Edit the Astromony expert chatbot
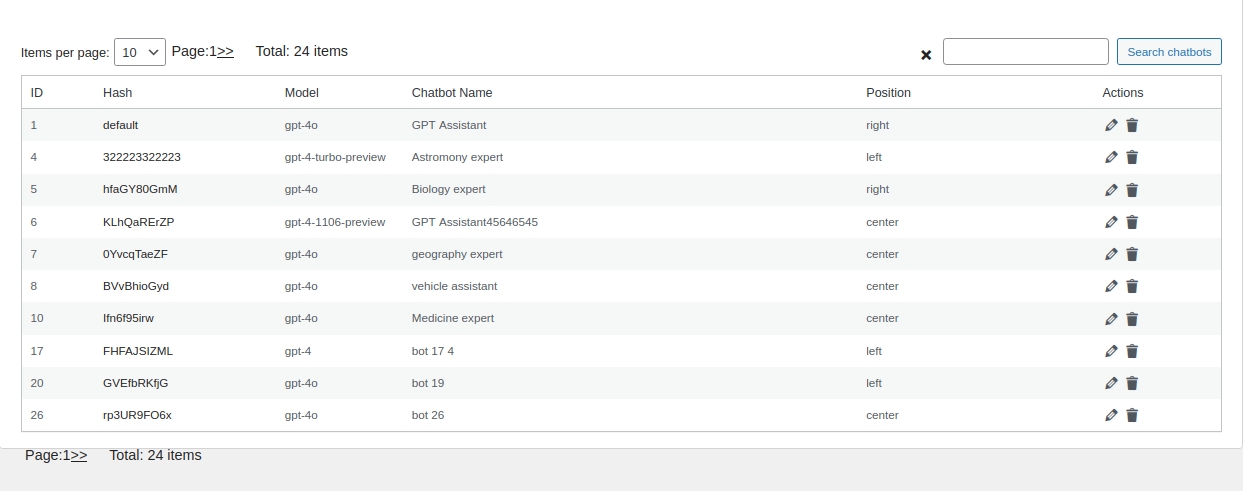The width and height of the screenshot is (1243, 491). (x=1111, y=157)
